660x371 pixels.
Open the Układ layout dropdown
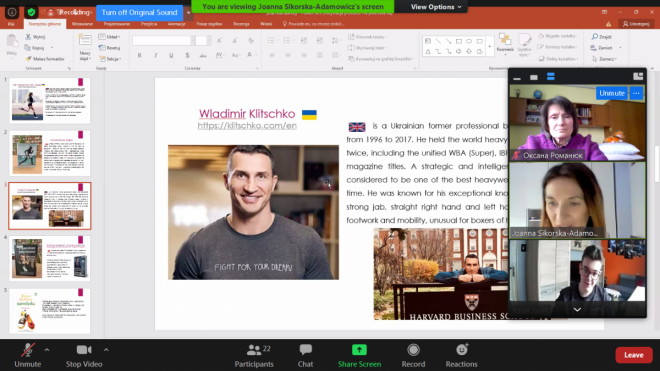(x=109, y=37)
